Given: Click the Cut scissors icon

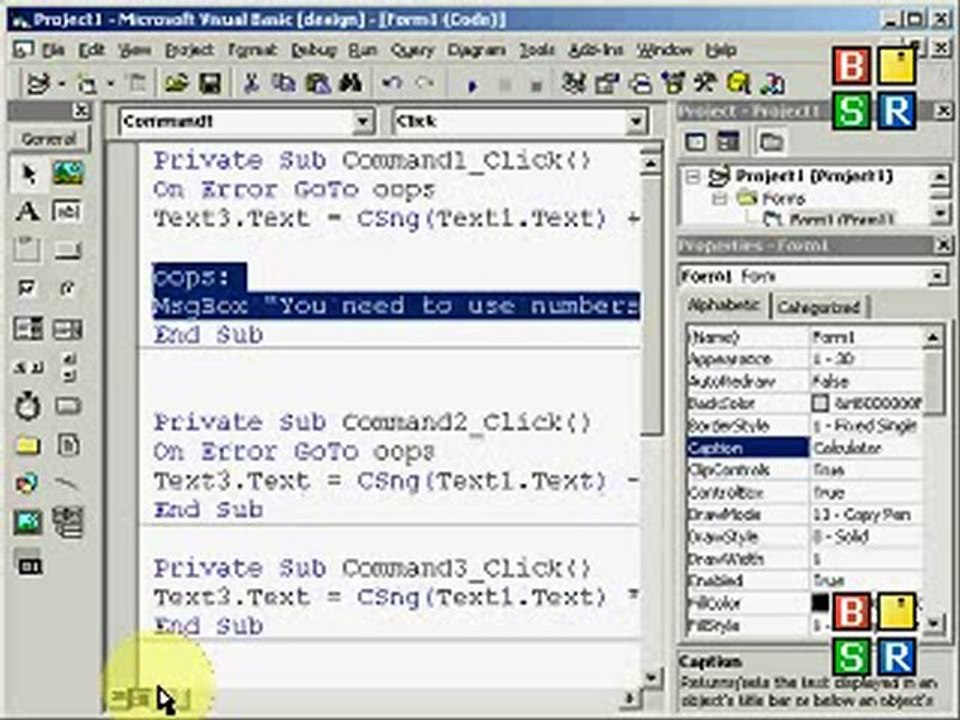Looking at the screenshot, I should (250, 83).
